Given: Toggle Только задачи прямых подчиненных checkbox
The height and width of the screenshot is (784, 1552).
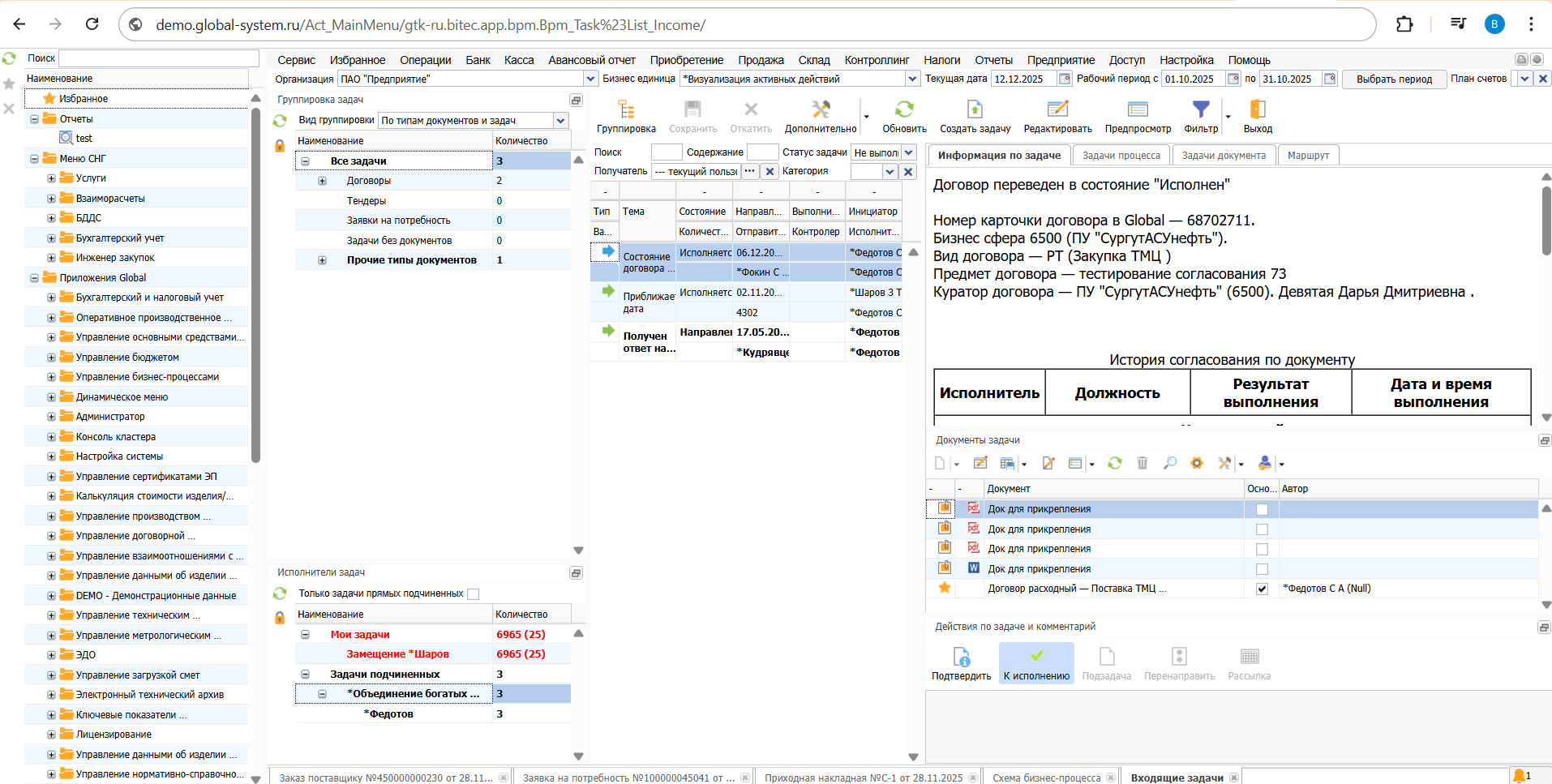Looking at the screenshot, I should pyautogui.click(x=474, y=594).
